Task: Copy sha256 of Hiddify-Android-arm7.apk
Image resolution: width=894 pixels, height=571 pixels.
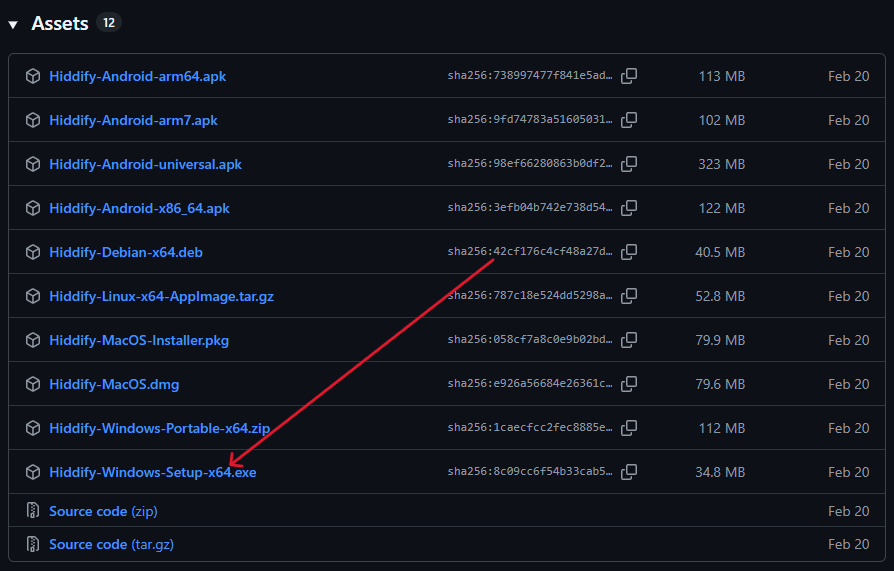Action: pyautogui.click(x=629, y=120)
